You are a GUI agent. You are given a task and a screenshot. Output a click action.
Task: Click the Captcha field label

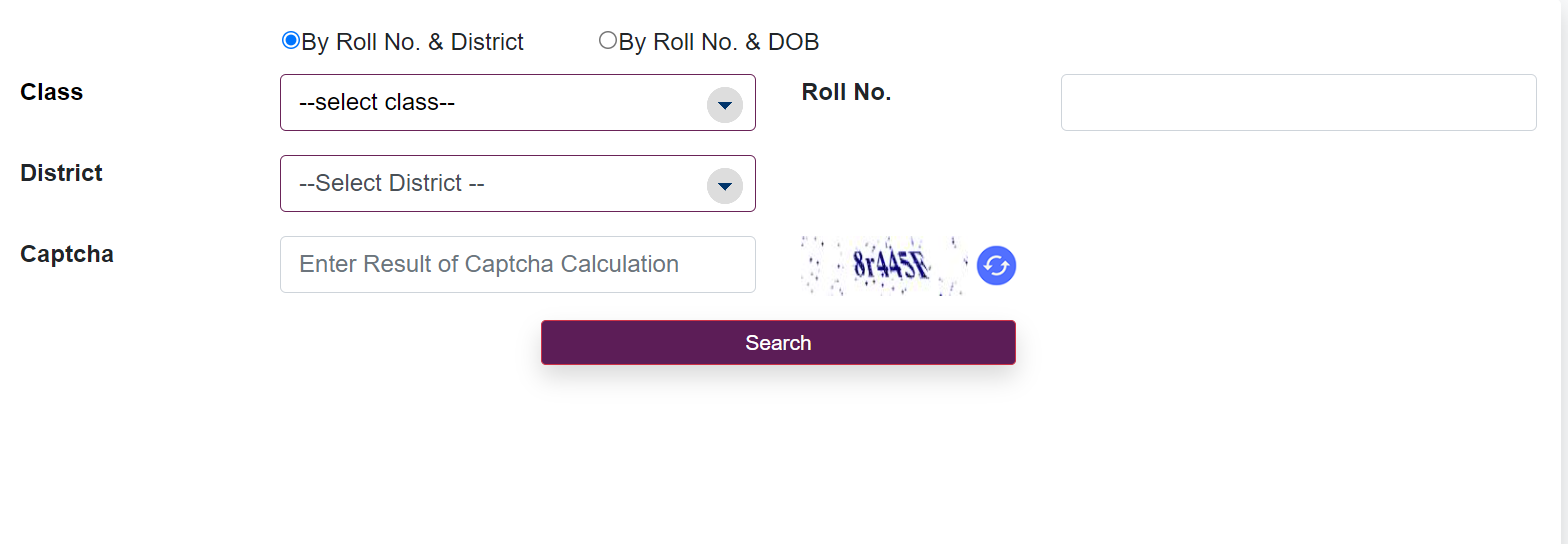coord(67,254)
